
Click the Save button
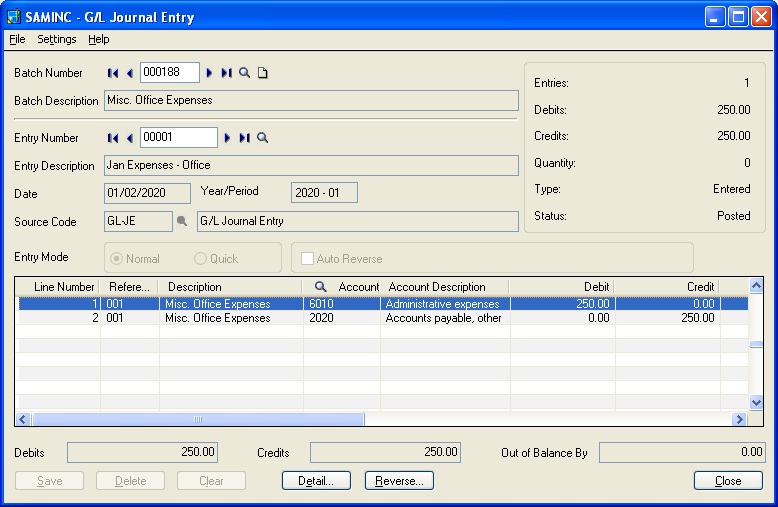coord(50,481)
